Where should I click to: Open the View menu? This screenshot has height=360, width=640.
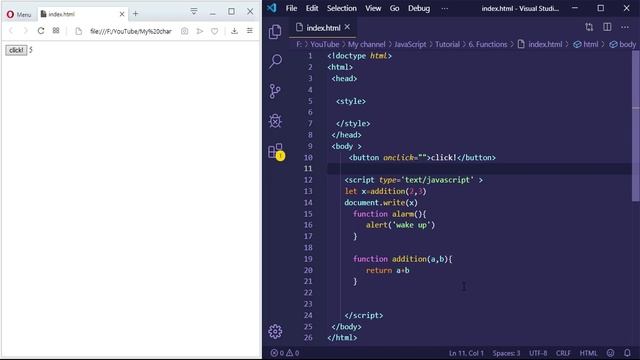click(373, 8)
